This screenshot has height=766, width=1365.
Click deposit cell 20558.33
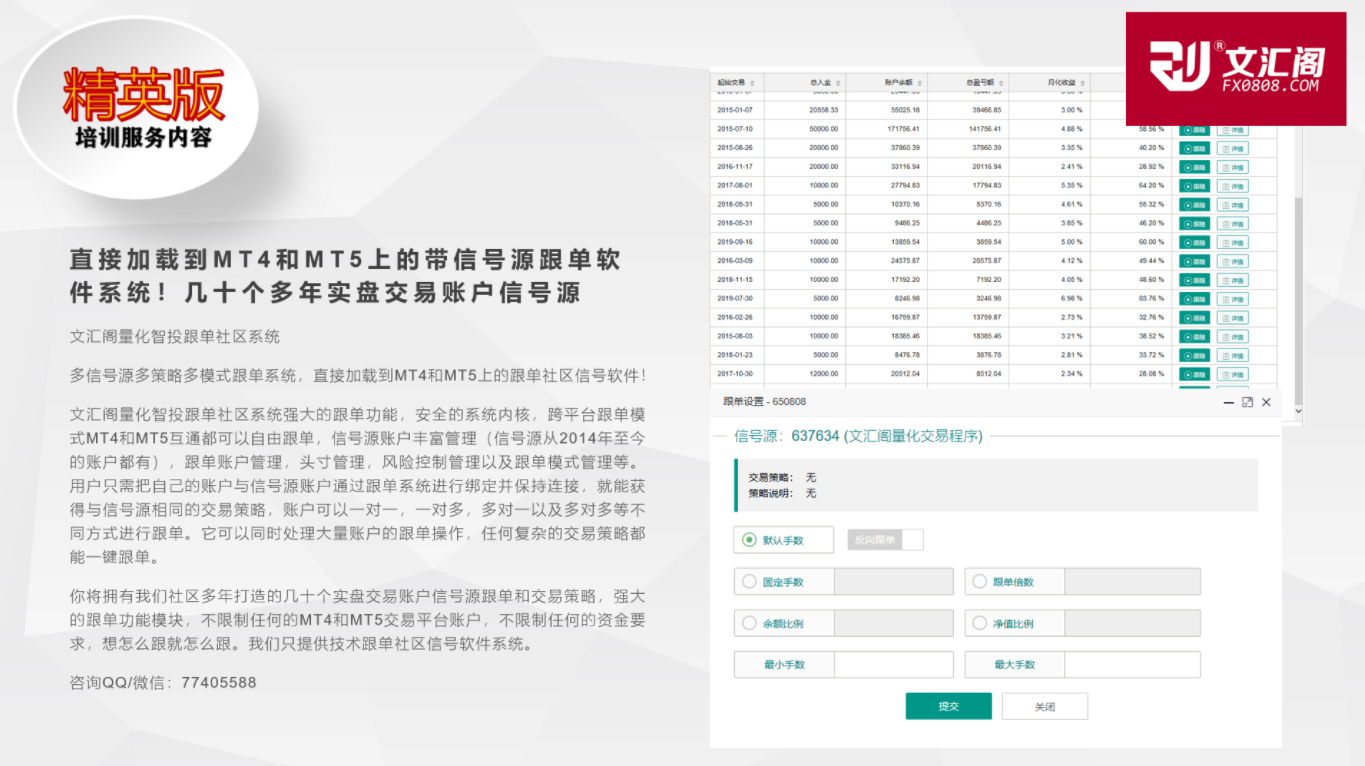tap(823, 110)
